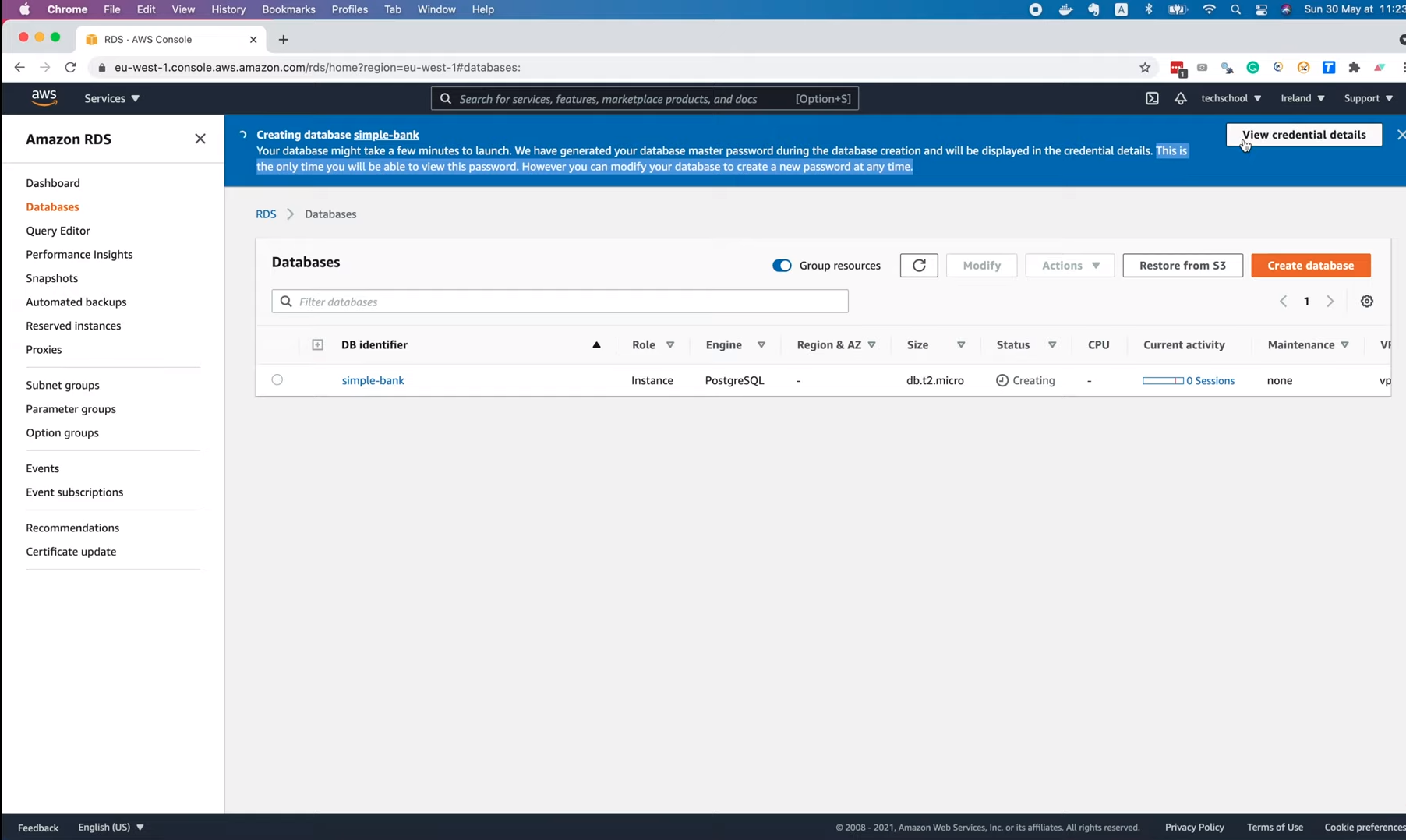Click the Apple menu
This screenshot has width=1406, height=840.
point(24,9)
